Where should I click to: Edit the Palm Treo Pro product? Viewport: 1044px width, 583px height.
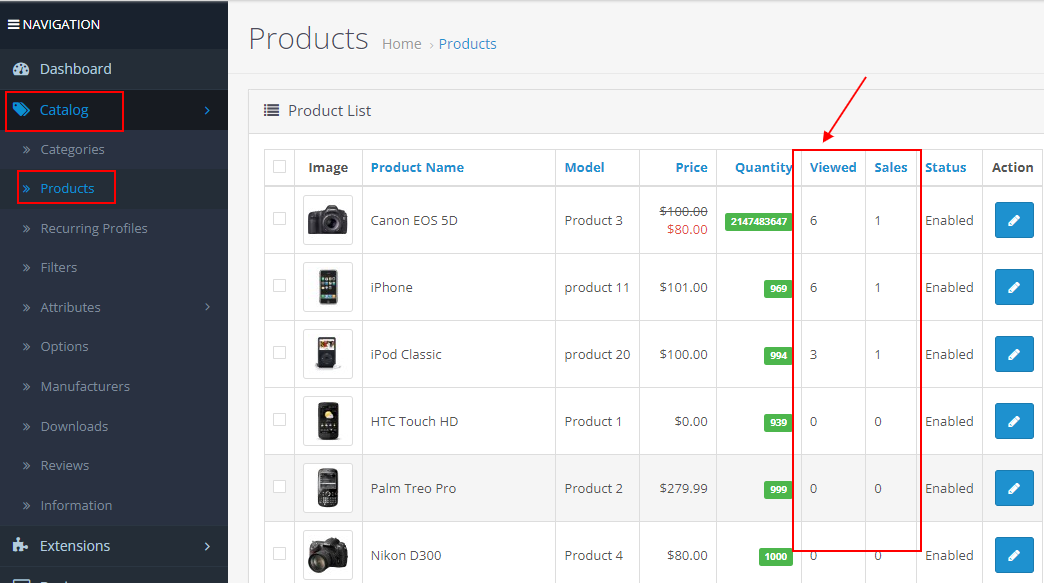(1014, 488)
